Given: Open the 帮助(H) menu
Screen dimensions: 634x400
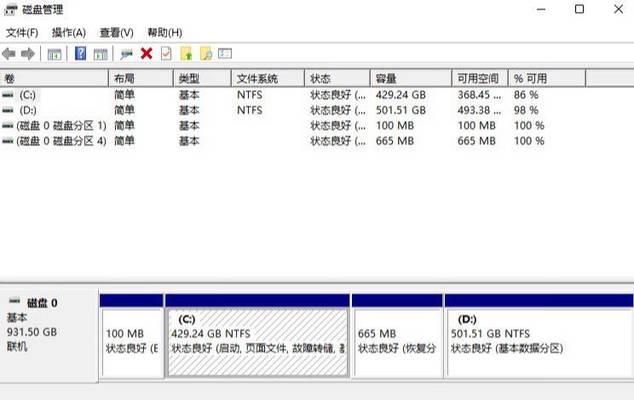Looking at the screenshot, I should point(165,32).
